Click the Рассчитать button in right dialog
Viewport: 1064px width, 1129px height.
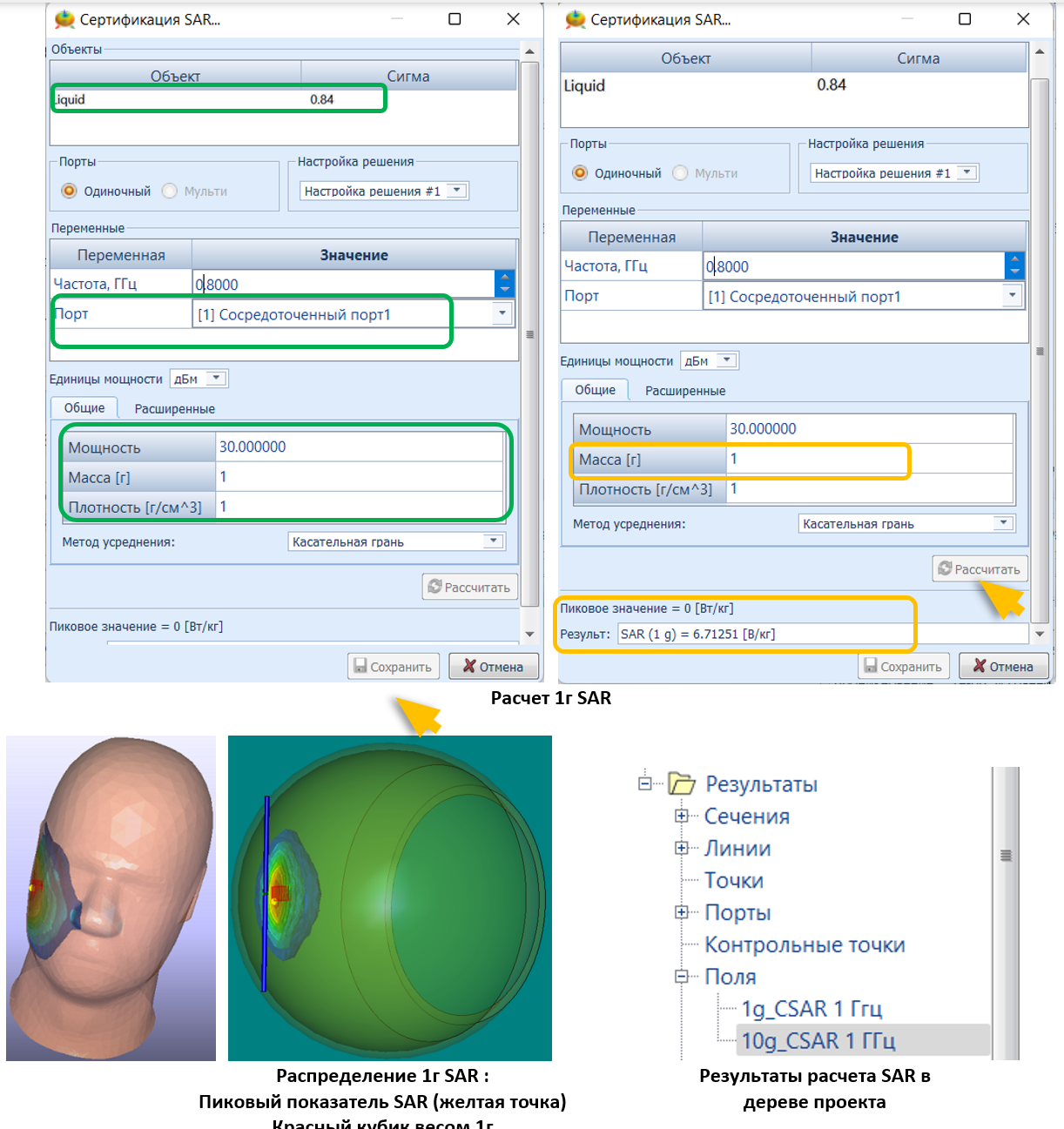point(980,569)
